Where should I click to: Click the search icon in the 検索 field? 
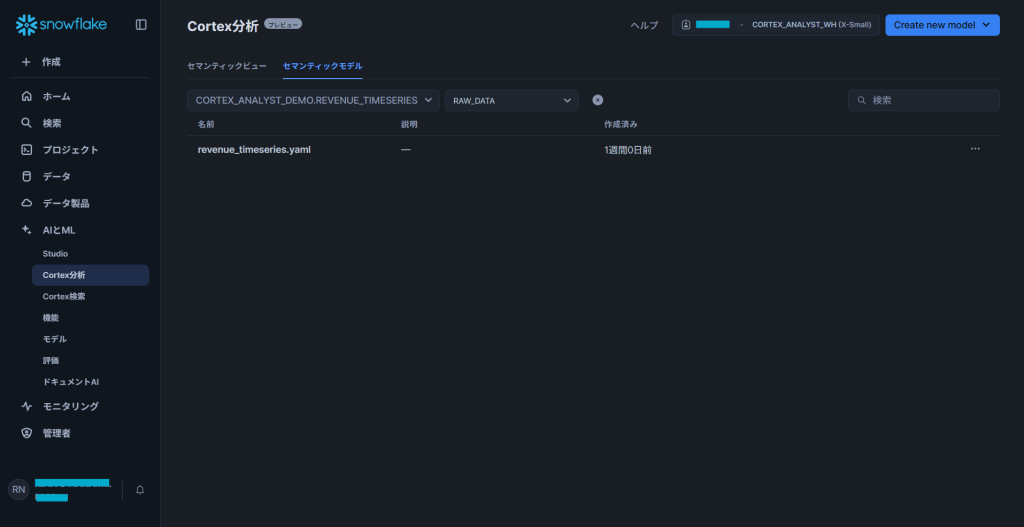coord(861,101)
